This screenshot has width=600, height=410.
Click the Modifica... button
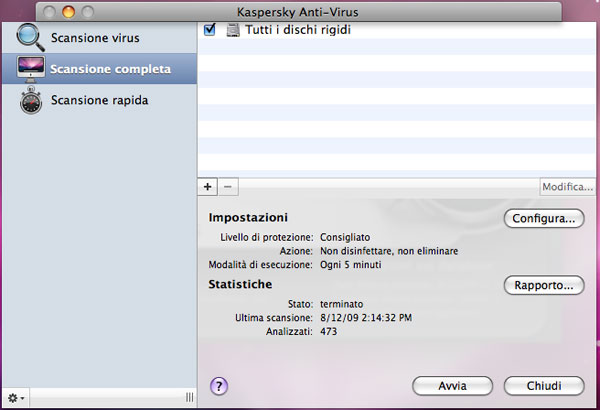[x=567, y=187]
